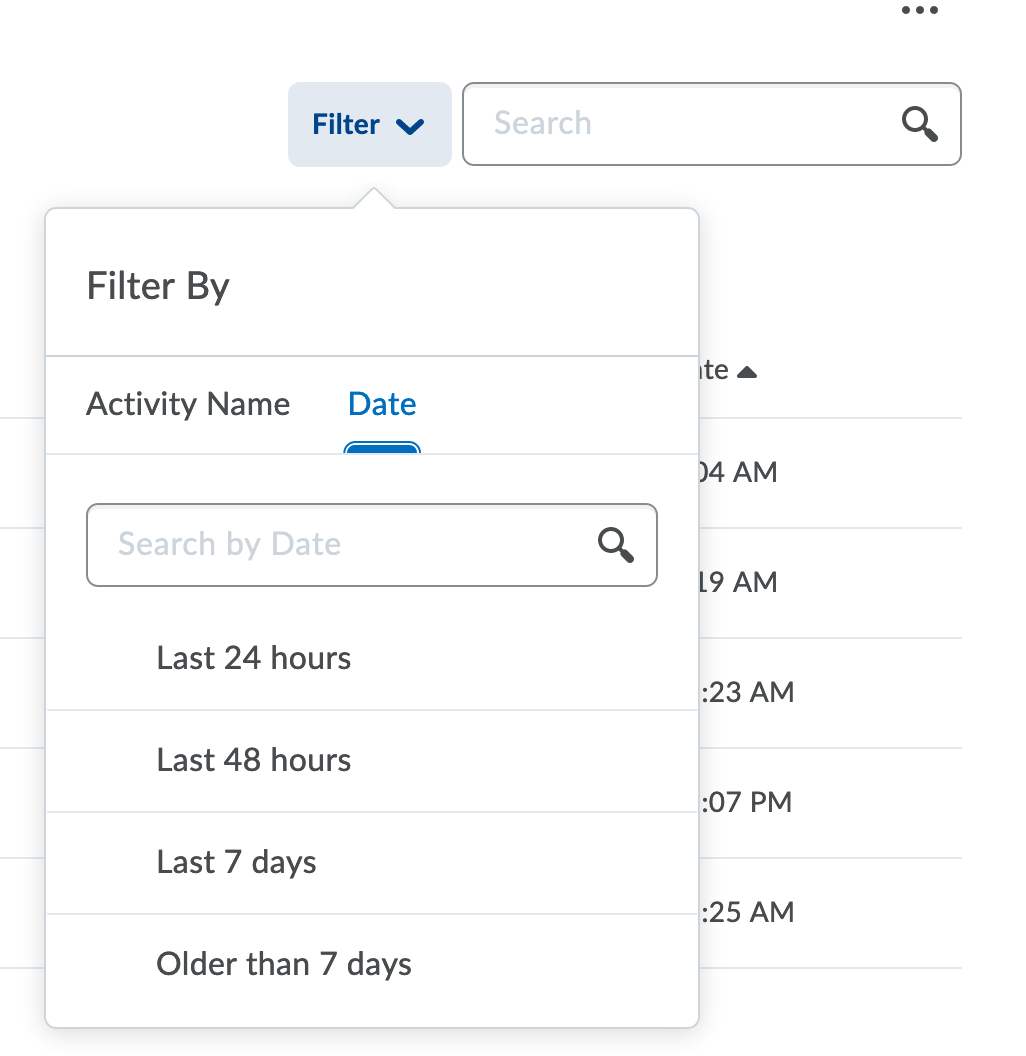Collapse the Filter dropdown via its label
Screen dimensions: 1026x1056
tap(346, 125)
